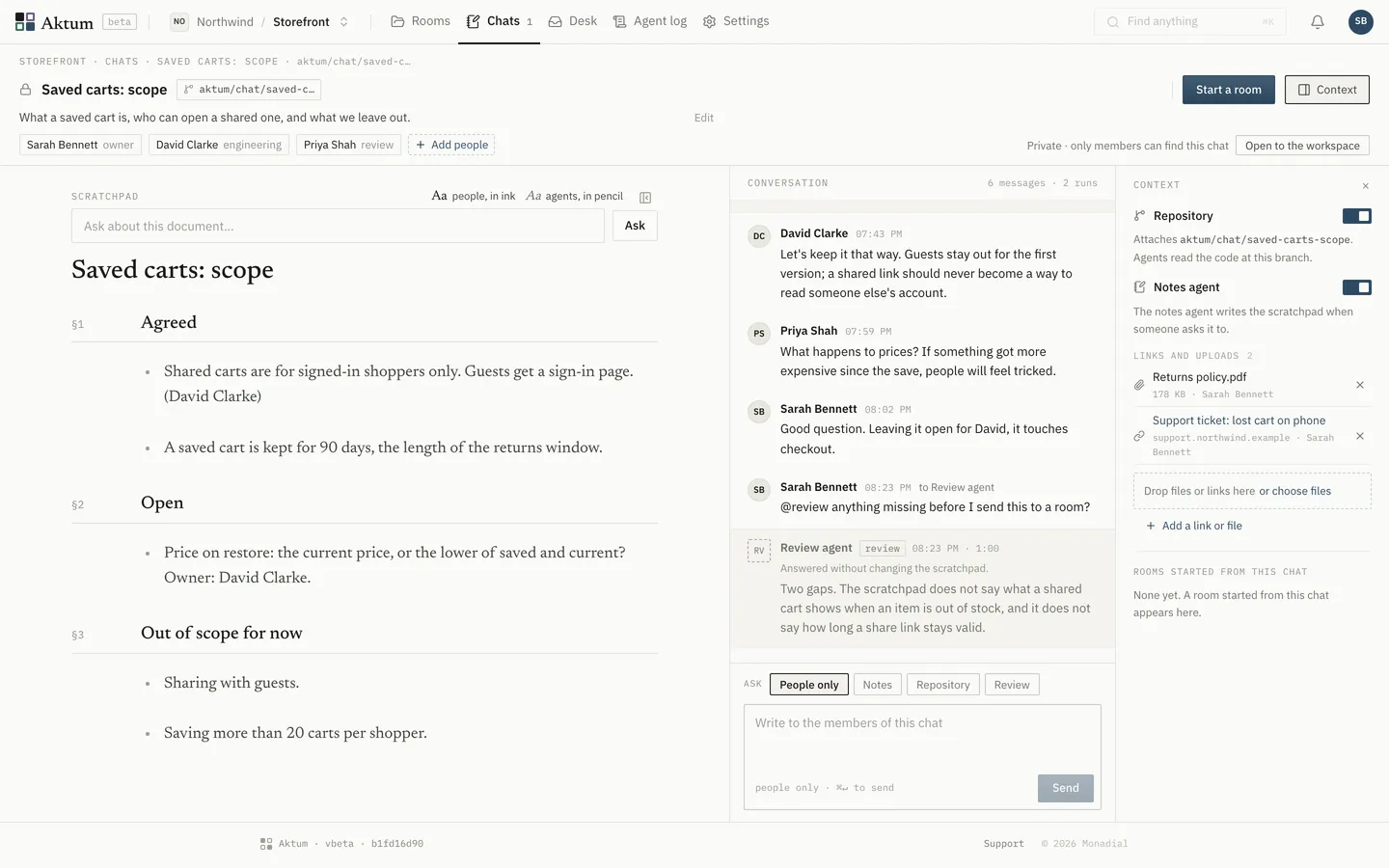This screenshot has width=1389, height=868.
Task: Select the Review ask mode
Action: 1012,685
